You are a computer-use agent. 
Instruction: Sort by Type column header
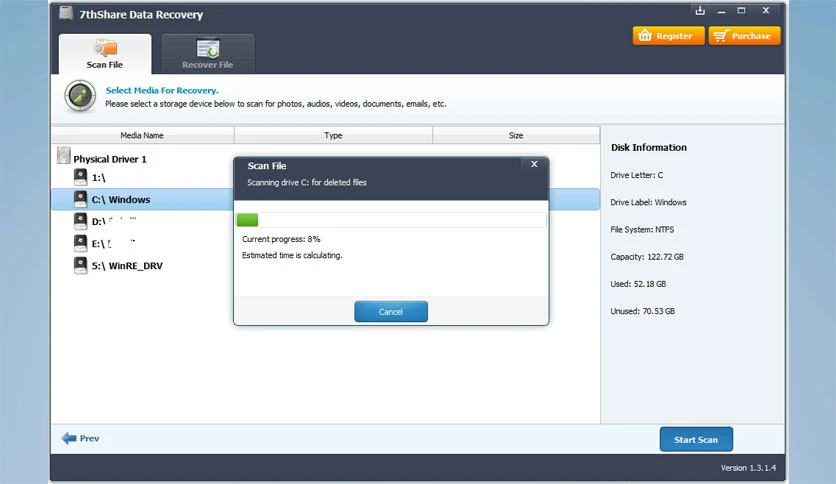pyautogui.click(x=333, y=135)
